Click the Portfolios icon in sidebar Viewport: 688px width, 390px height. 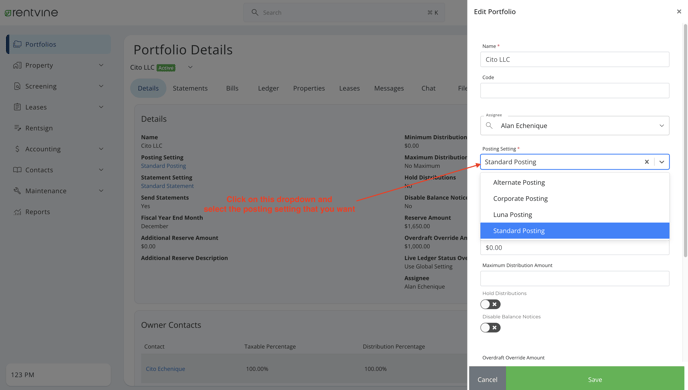(x=18, y=44)
